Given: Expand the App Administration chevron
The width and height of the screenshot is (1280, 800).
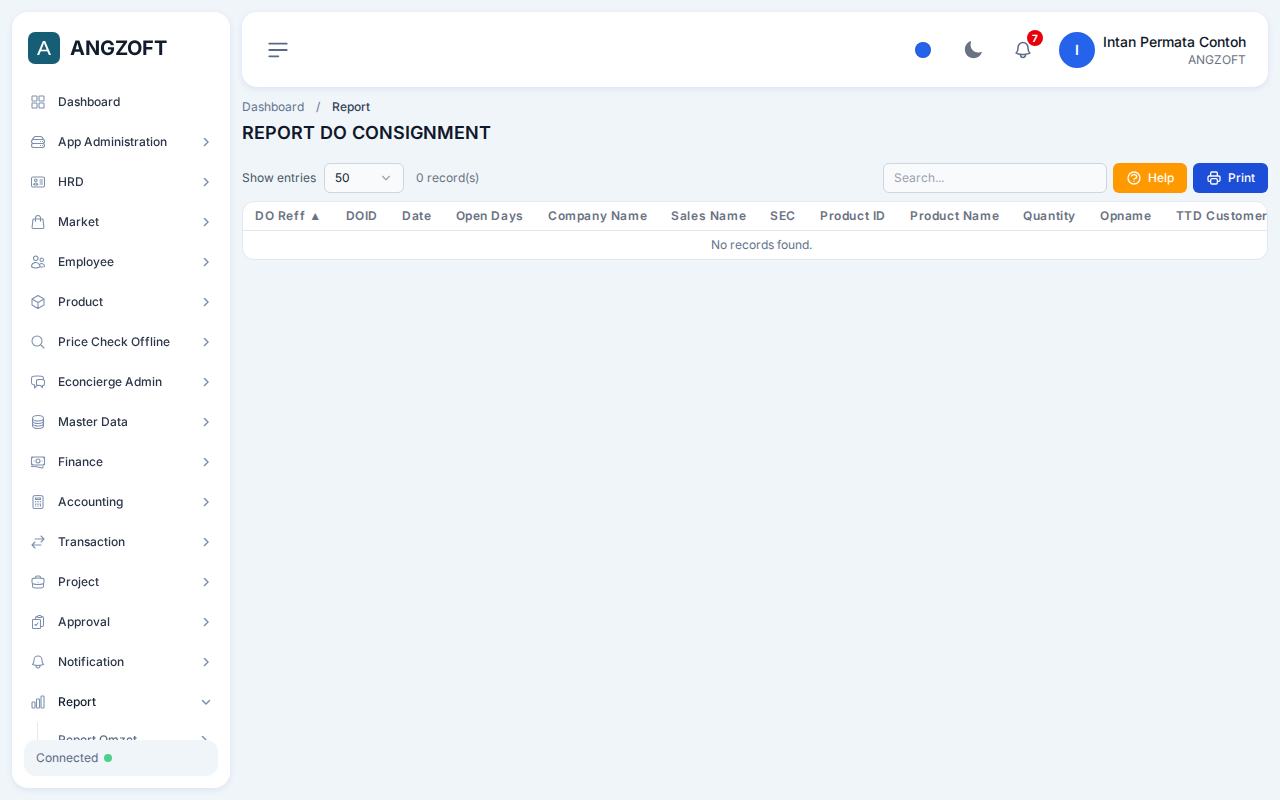Looking at the screenshot, I should point(206,142).
